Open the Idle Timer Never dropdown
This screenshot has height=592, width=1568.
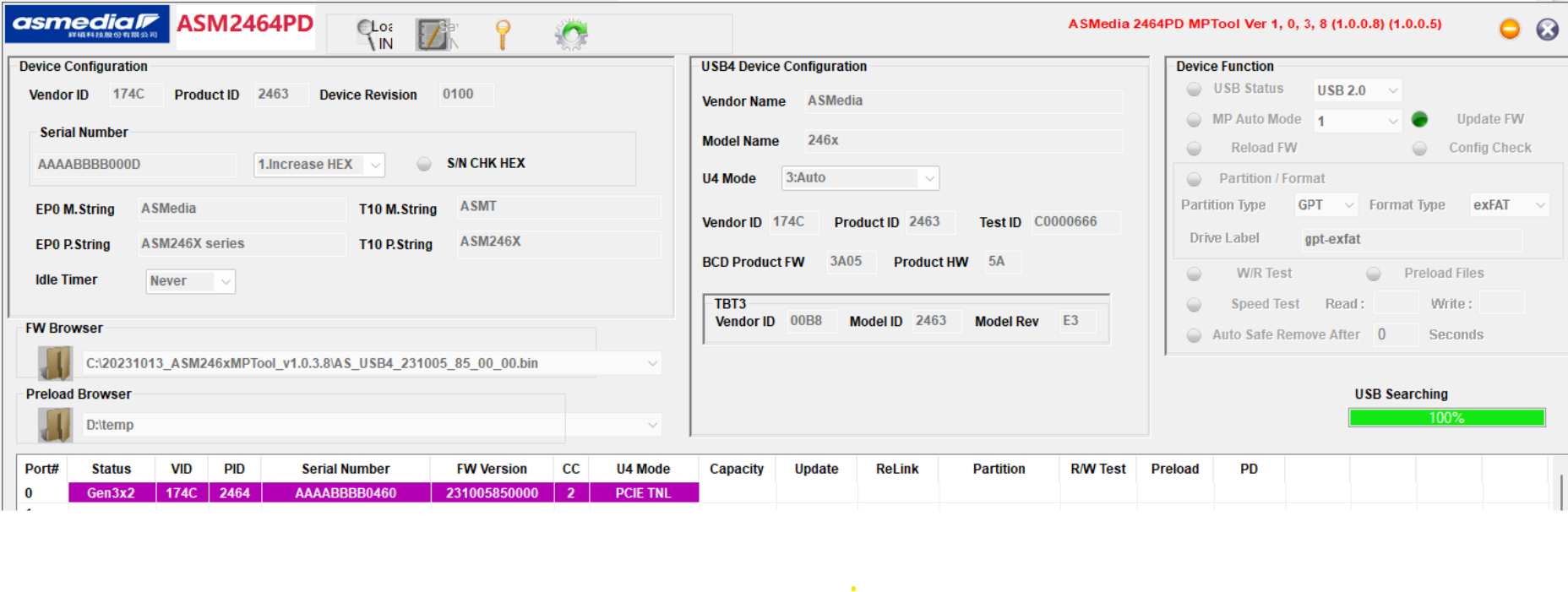tap(191, 281)
